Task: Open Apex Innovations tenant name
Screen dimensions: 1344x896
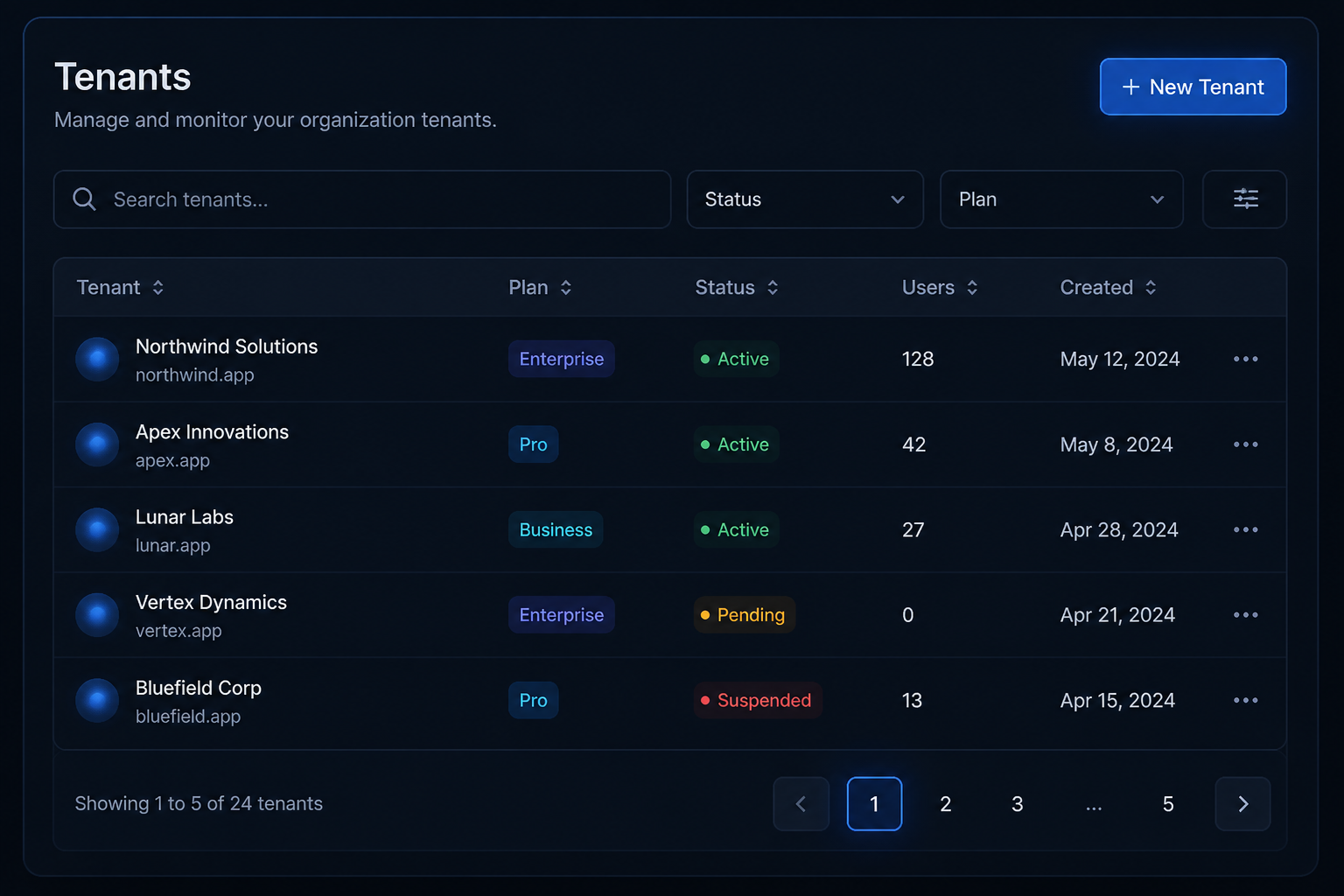Action: 212,432
